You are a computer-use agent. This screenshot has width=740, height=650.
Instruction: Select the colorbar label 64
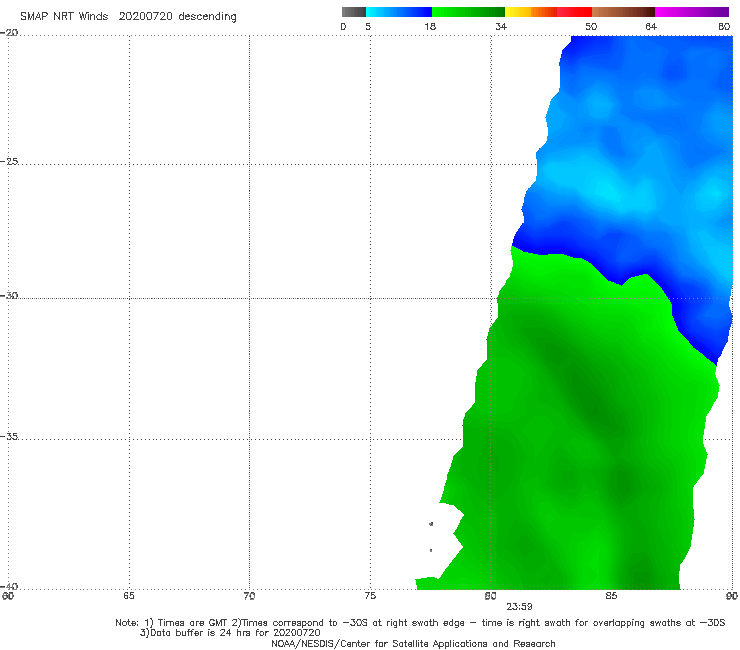[651, 26]
